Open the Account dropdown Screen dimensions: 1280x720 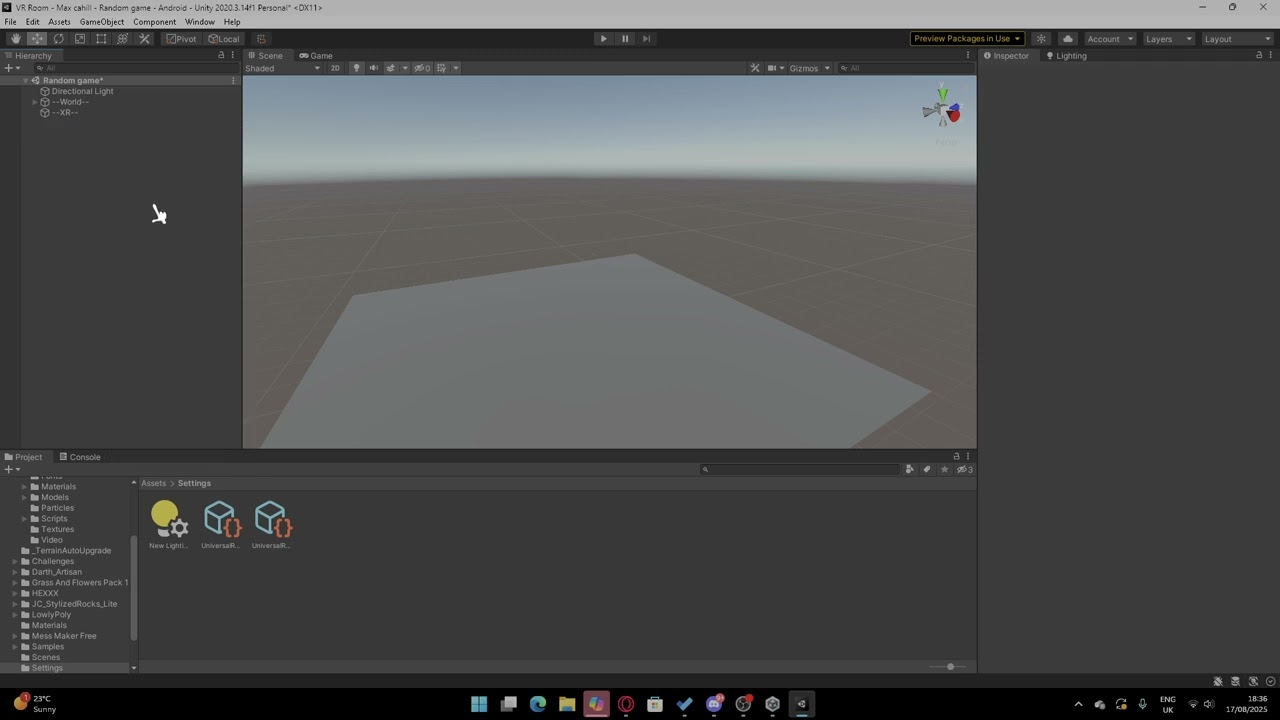point(1109,39)
